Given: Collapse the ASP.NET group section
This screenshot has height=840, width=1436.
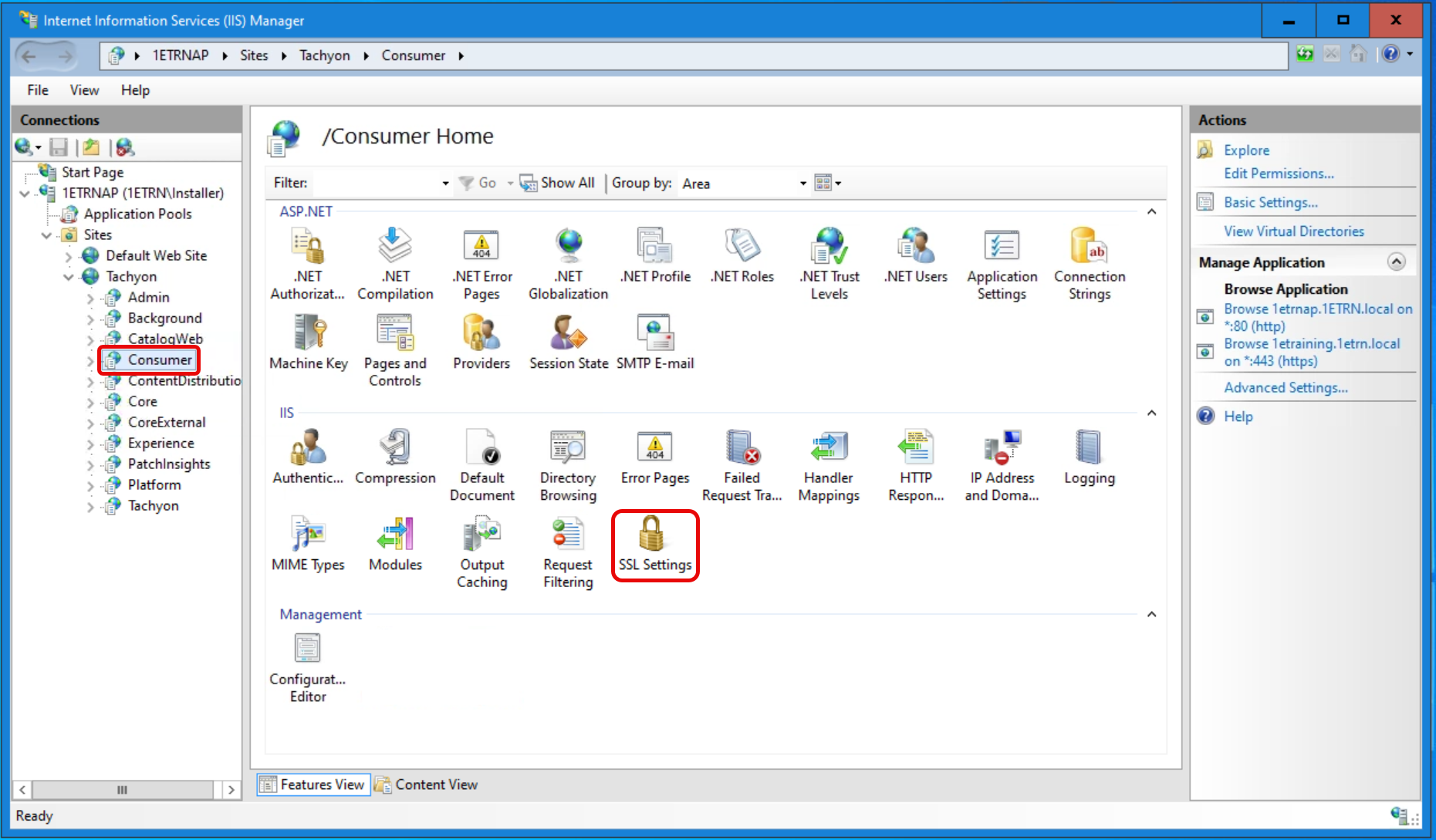Looking at the screenshot, I should click(x=1151, y=211).
